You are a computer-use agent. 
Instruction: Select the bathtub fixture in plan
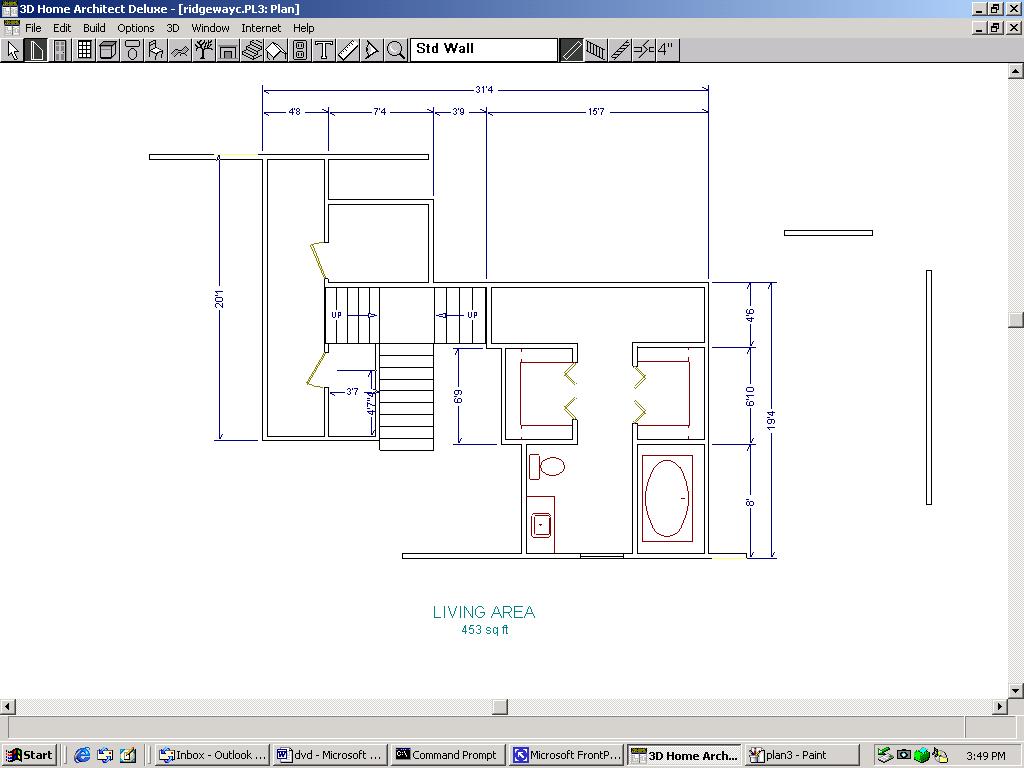(x=667, y=498)
